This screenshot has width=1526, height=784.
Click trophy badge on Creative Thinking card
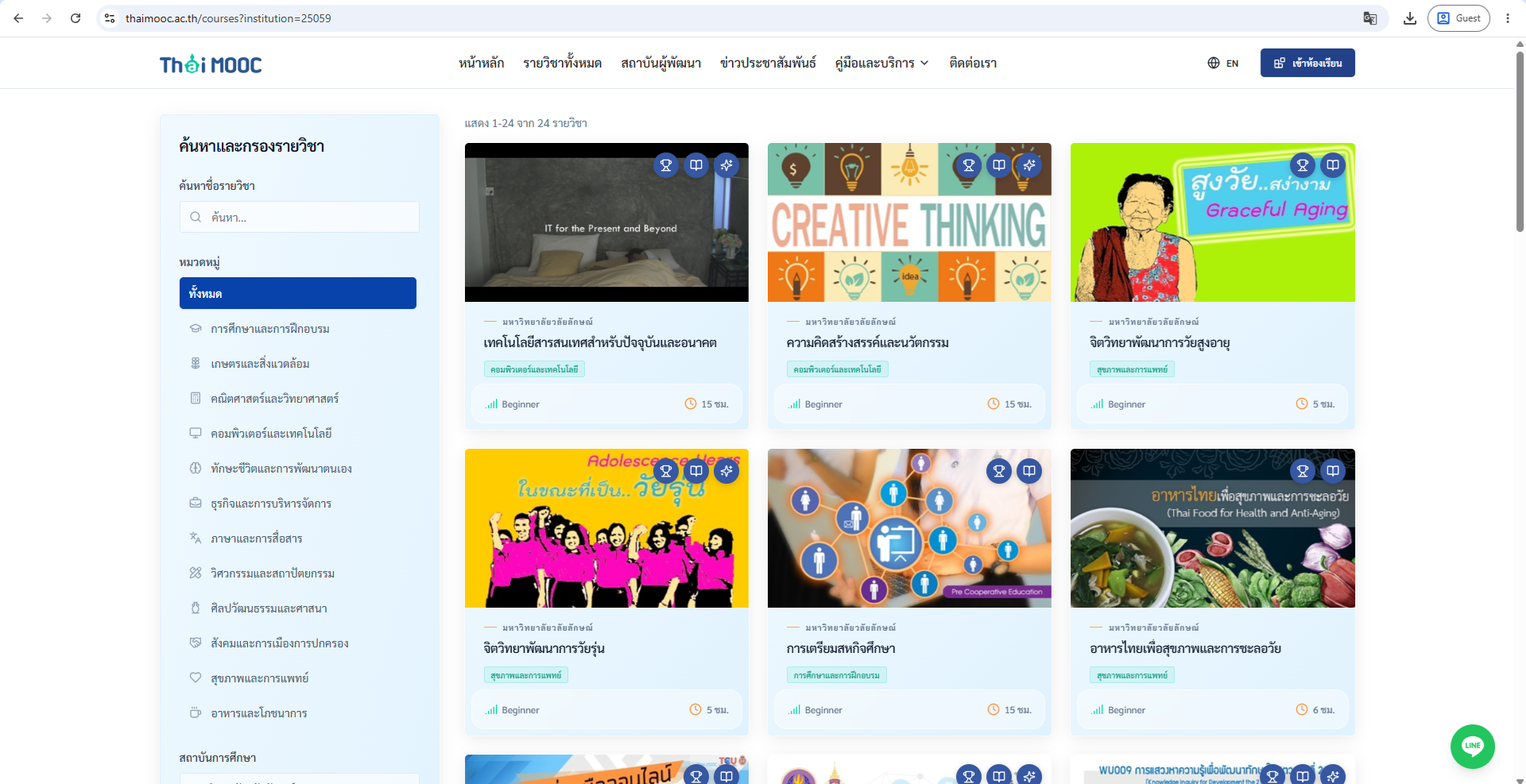(x=969, y=165)
